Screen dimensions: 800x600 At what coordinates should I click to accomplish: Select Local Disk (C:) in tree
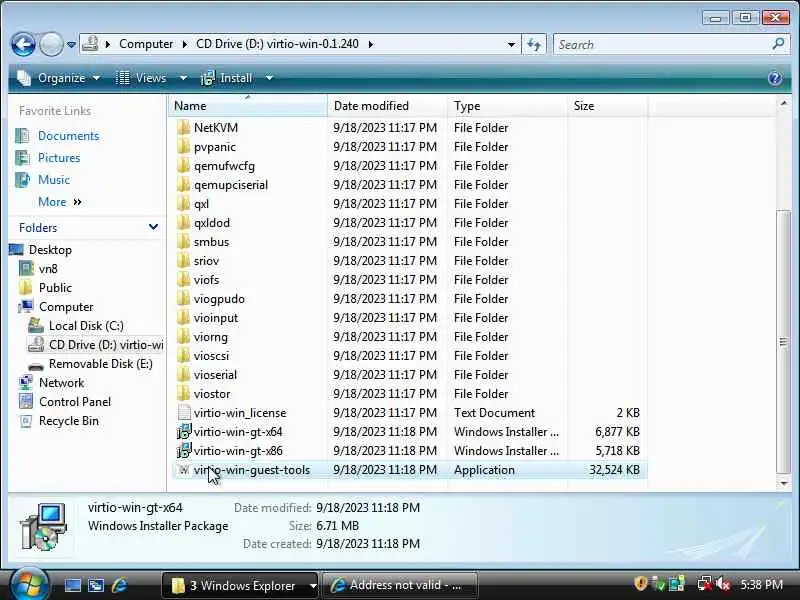pyautogui.click(x=86, y=326)
